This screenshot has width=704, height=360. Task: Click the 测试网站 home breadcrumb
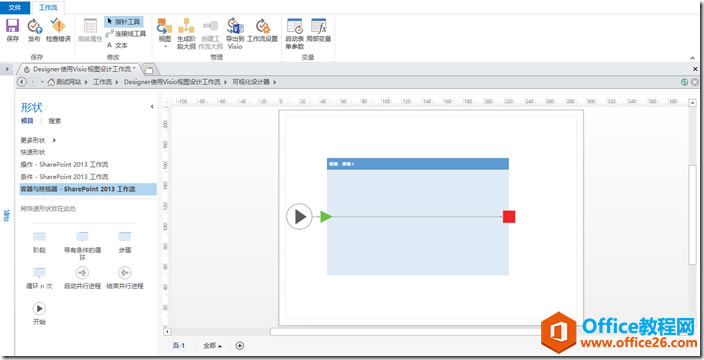tap(65, 82)
